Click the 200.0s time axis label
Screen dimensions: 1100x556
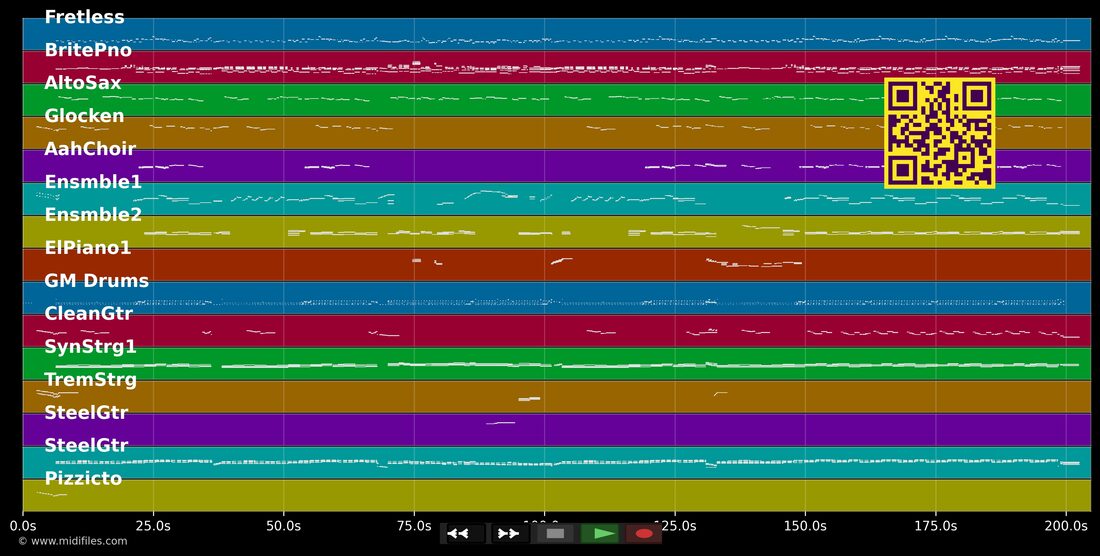pos(1066,525)
